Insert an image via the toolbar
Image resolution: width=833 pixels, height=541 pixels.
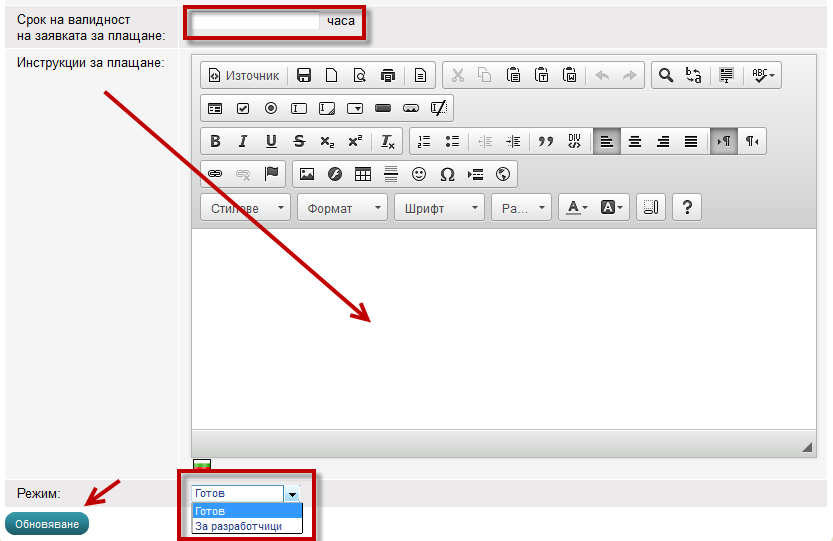[x=307, y=174]
